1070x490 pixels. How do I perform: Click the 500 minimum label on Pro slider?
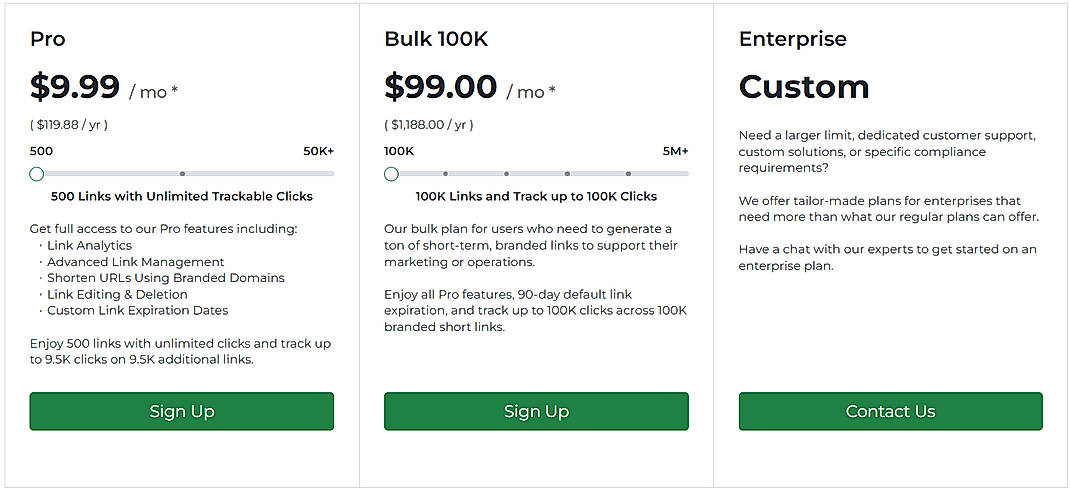pos(41,151)
